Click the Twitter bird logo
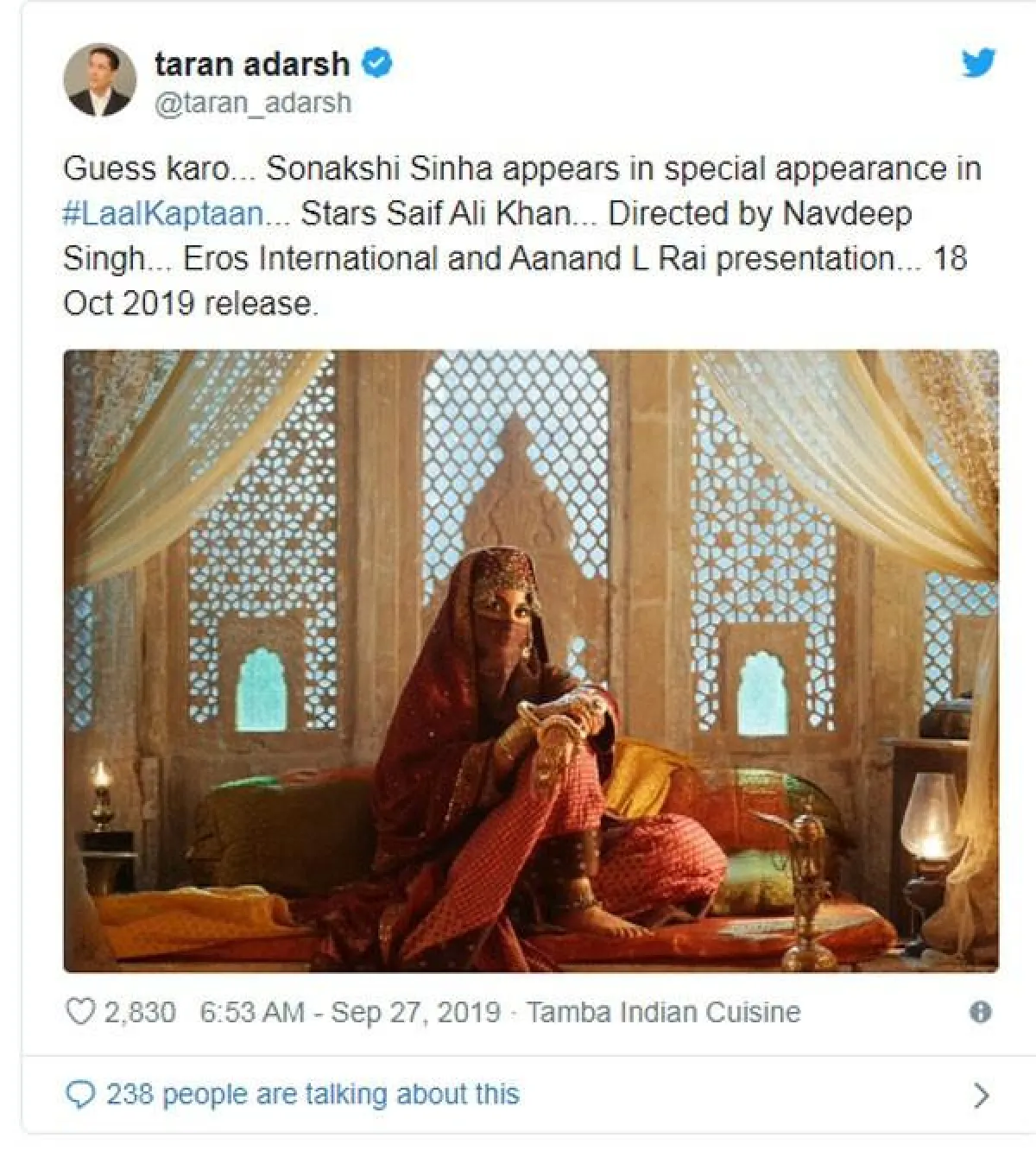The height and width of the screenshot is (1157, 1036). [978, 62]
